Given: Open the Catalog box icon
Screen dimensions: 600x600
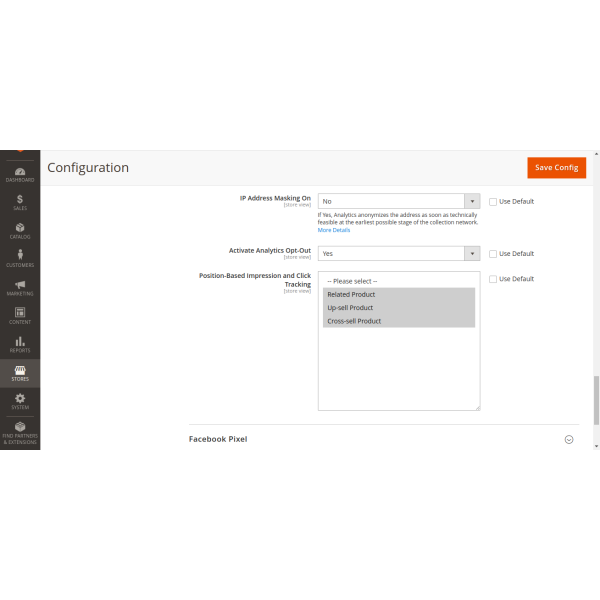Looking at the screenshot, I should pos(20,230).
